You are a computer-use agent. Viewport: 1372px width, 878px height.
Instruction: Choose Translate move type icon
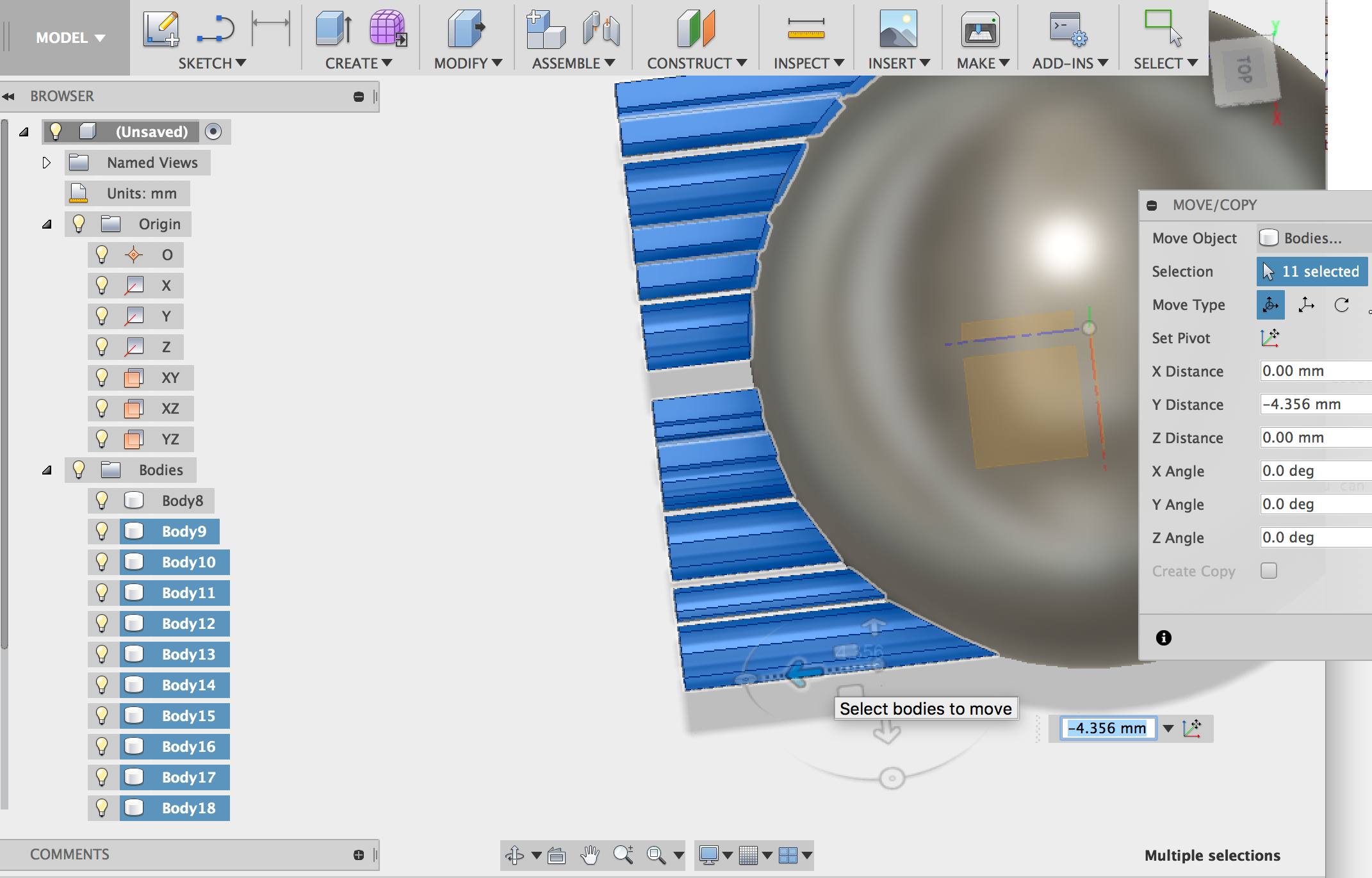1306,305
